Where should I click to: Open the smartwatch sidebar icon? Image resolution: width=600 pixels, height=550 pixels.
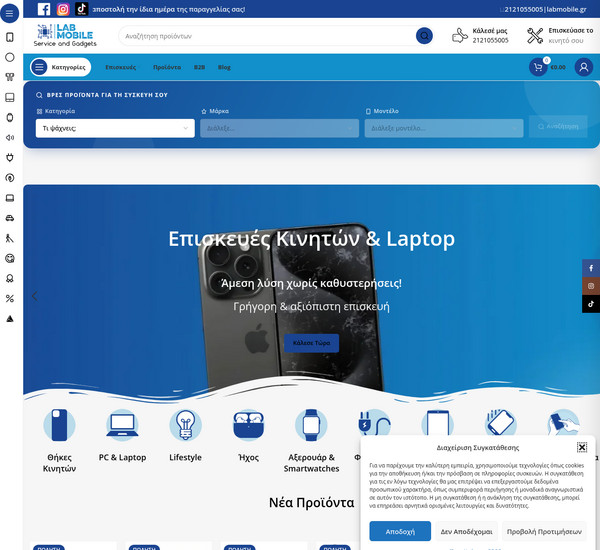pos(10,118)
